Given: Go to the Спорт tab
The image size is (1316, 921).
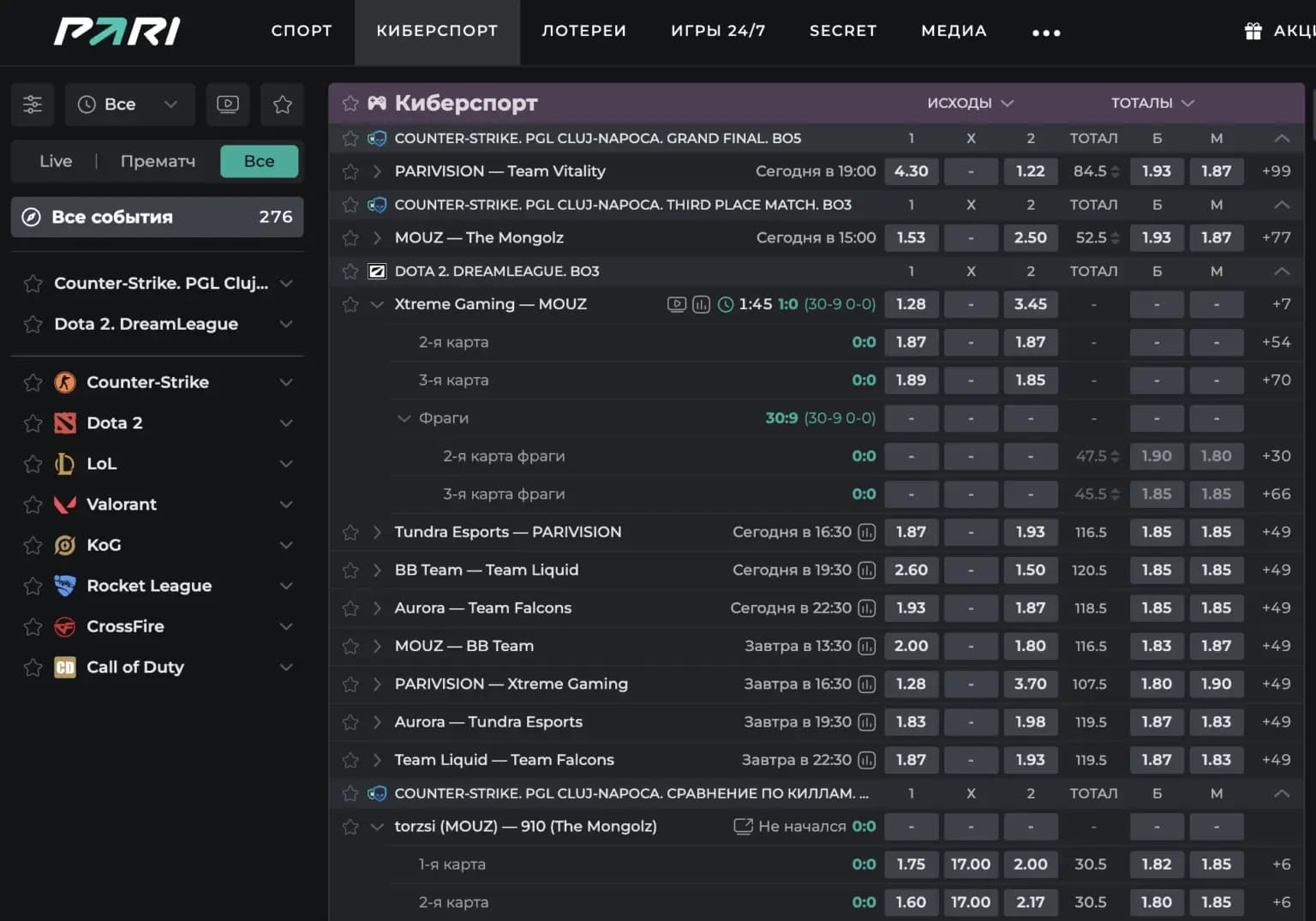Looking at the screenshot, I should 302,31.
